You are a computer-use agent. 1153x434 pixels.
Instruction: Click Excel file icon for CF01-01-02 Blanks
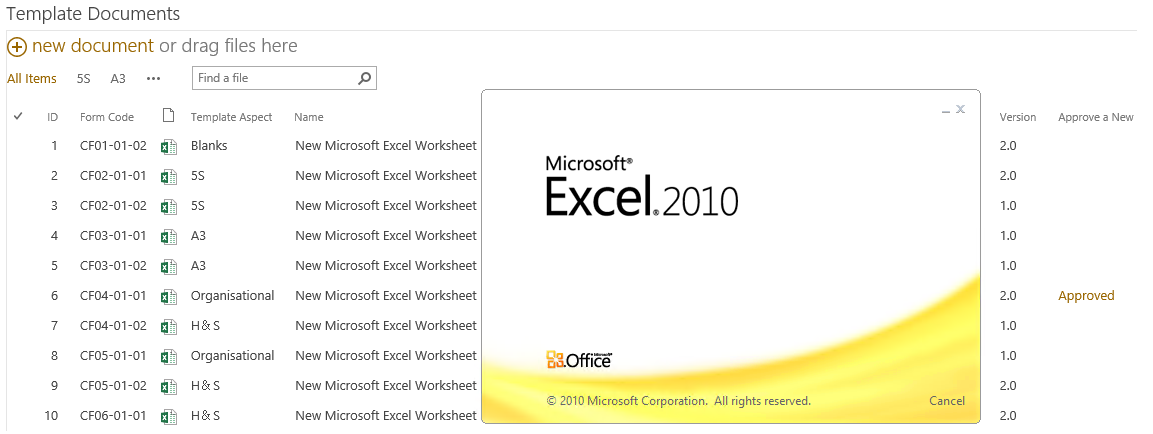pyautogui.click(x=169, y=146)
